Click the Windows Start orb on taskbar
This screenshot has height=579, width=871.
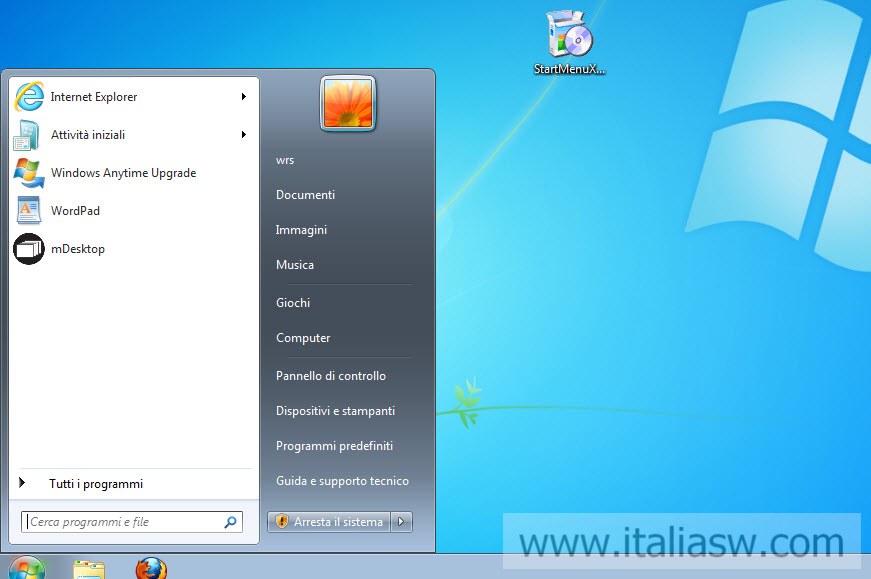pyautogui.click(x=27, y=568)
